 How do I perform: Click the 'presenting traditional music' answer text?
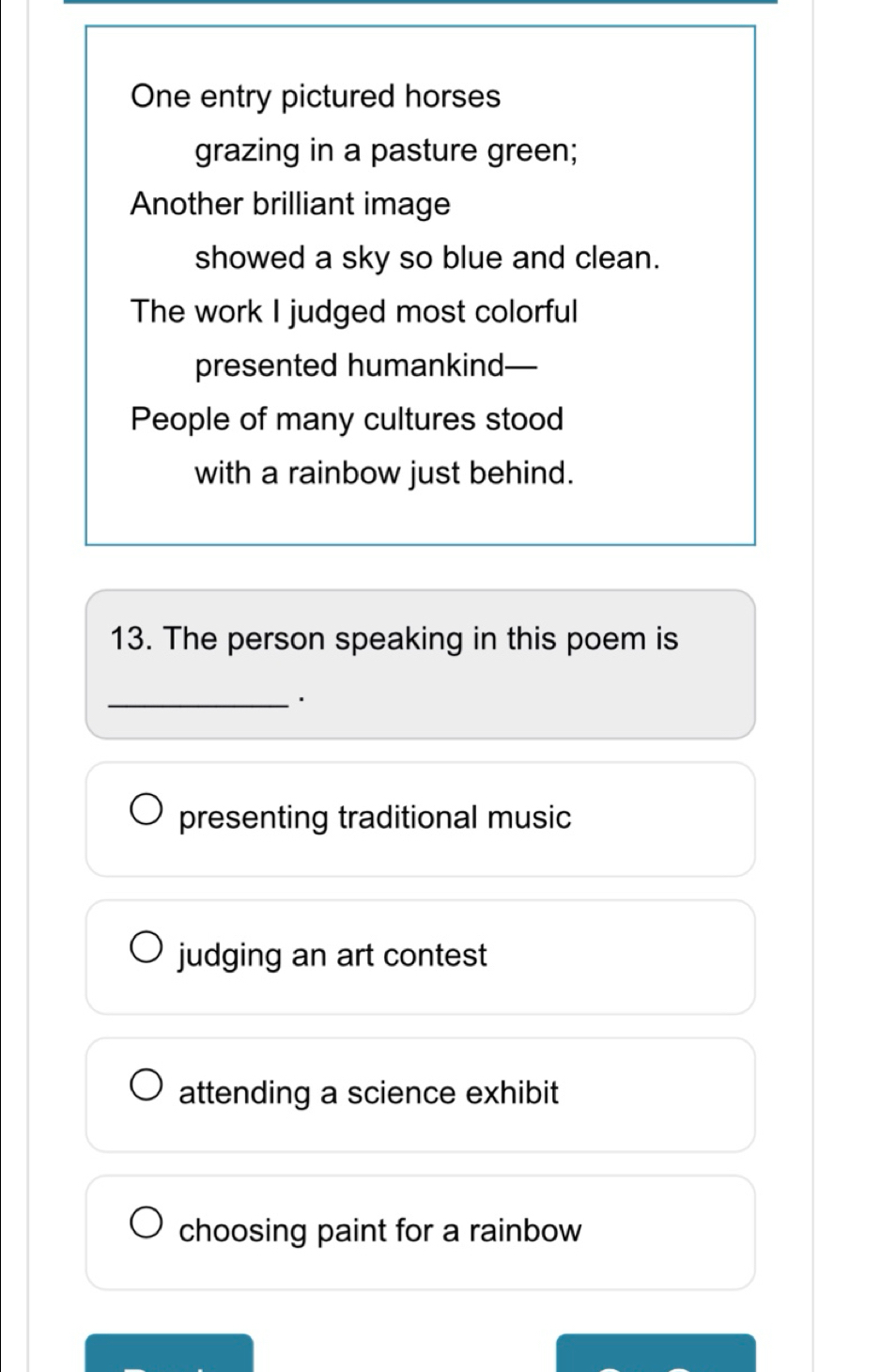(x=375, y=818)
